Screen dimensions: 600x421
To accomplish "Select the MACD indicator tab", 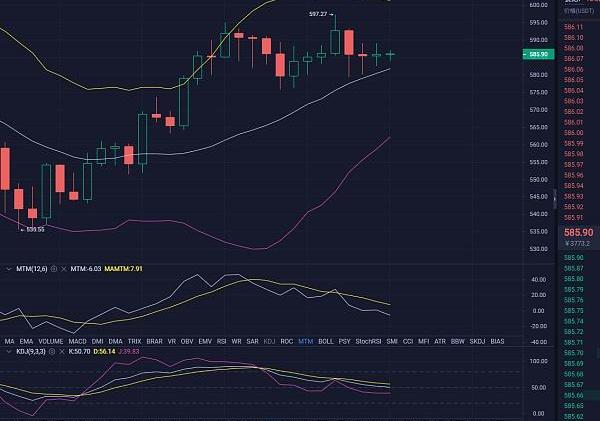I will pos(77,341).
